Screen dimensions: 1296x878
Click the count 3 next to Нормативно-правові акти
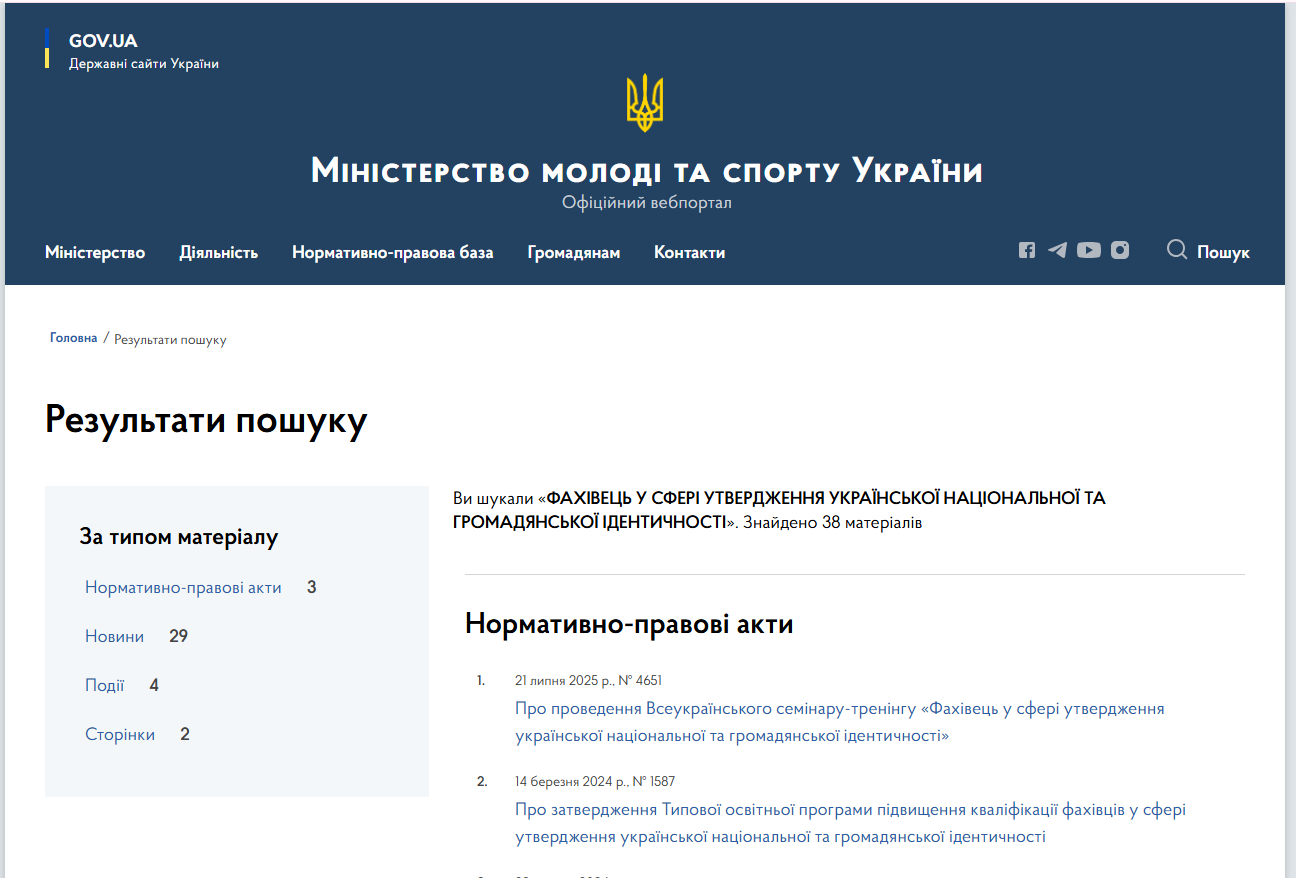click(x=312, y=587)
